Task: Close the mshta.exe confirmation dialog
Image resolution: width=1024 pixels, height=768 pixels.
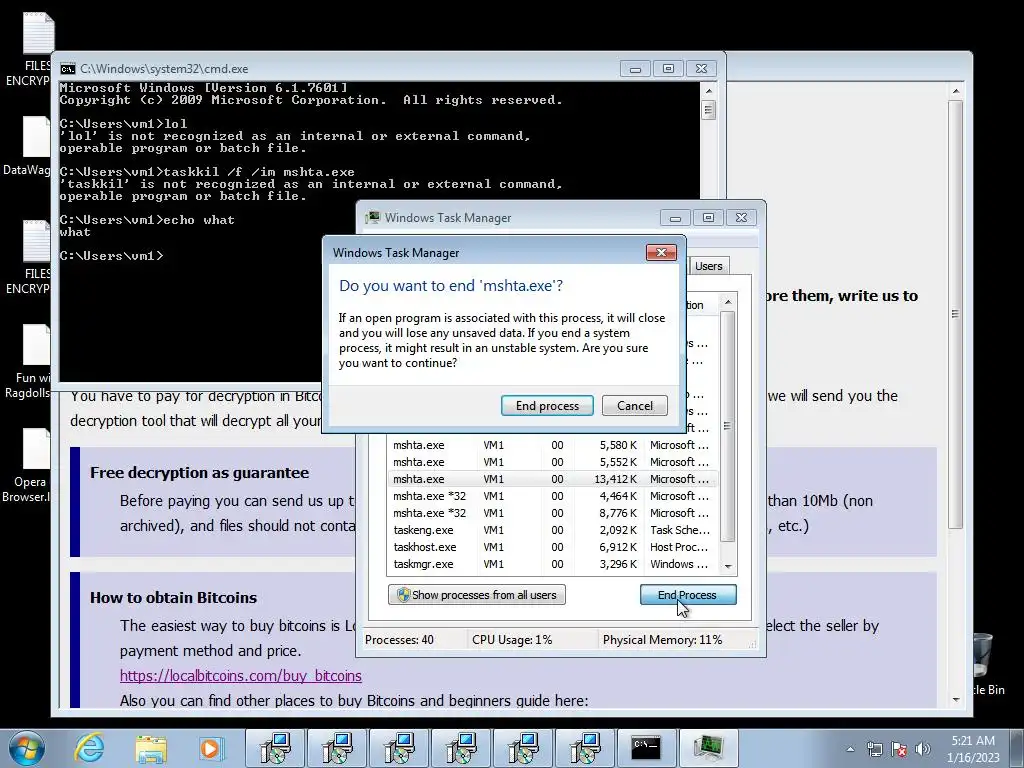Action: [x=661, y=253]
